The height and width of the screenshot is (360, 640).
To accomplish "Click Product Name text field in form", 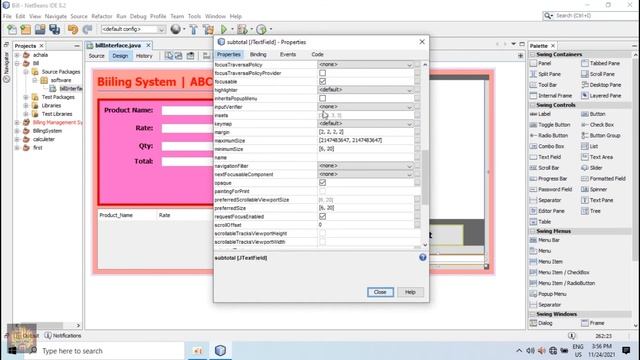I will [187, 111].
